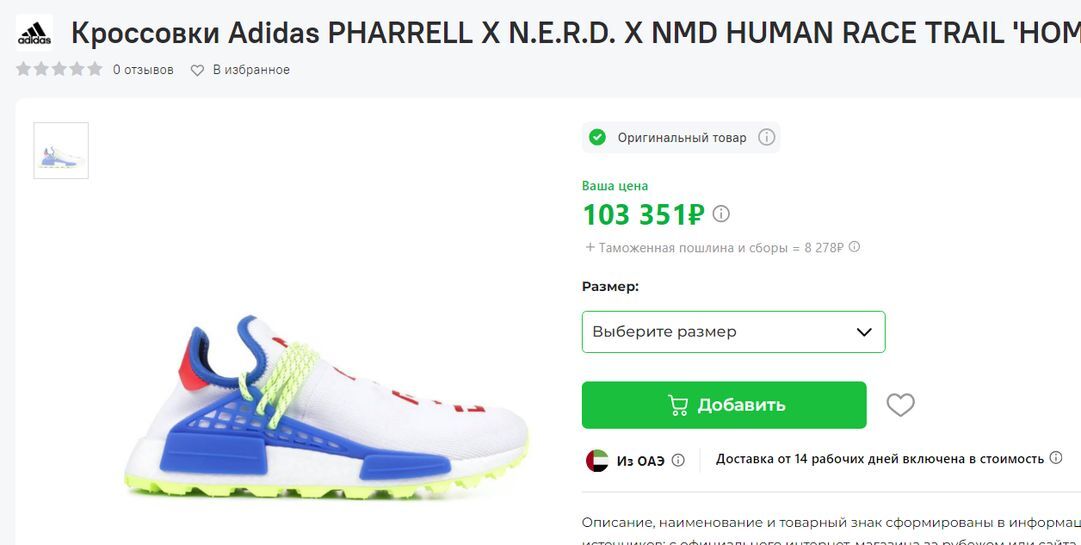This screenshot has width=1081, height=545.
Task: Expand the Выберите размер dropdown
Action: pyautogui.click(x=734, y=332)
